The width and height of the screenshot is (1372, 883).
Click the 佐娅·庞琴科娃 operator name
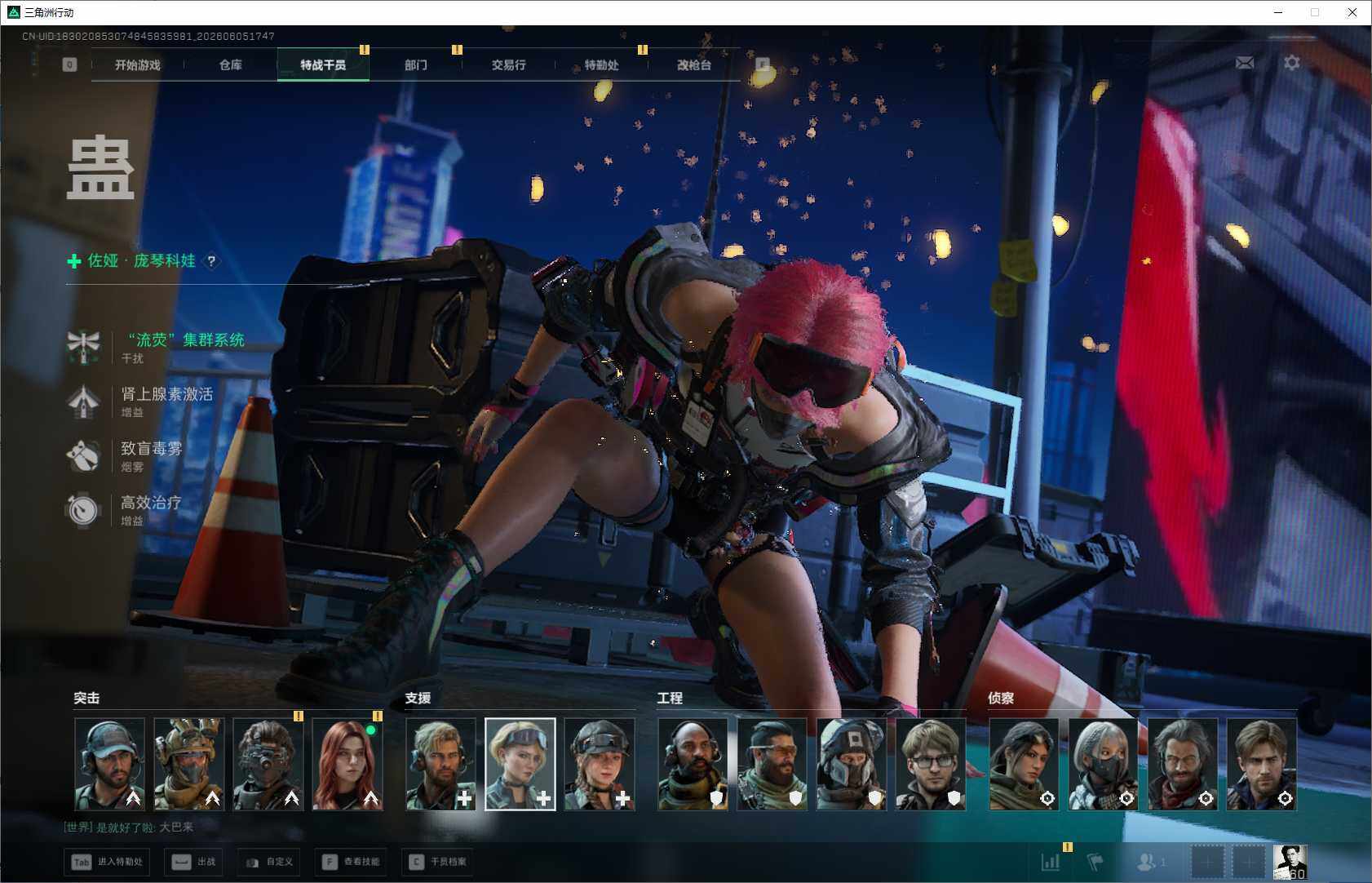tap(142, 261)
